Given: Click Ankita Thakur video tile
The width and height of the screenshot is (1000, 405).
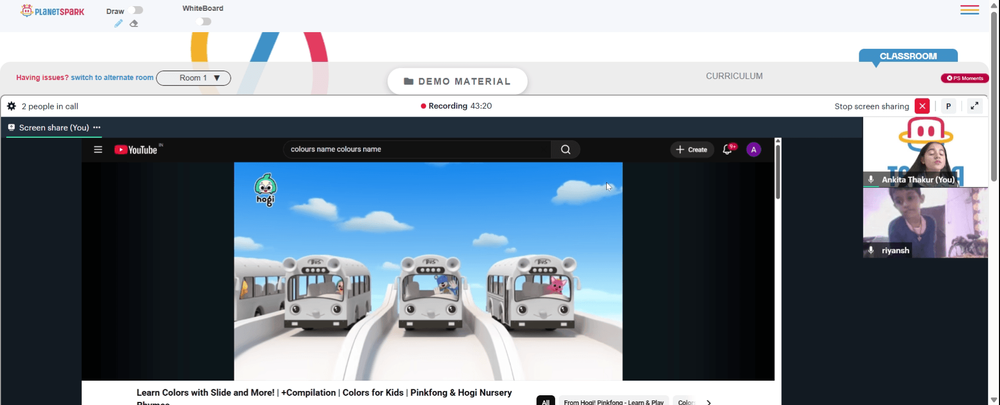Looking at the screenshot, I should click(x=925, y=152).
